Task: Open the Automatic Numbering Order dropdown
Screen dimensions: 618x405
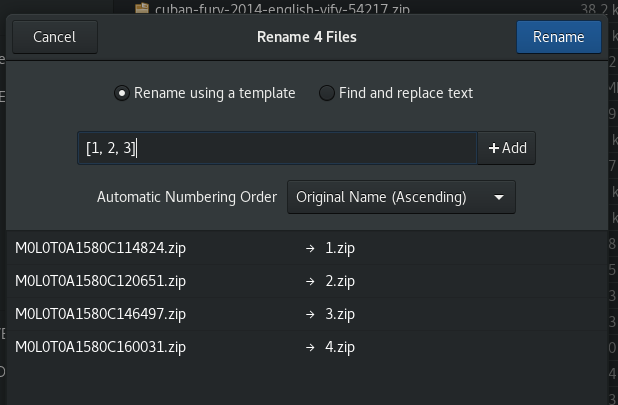Action: [x=400, y=197]
